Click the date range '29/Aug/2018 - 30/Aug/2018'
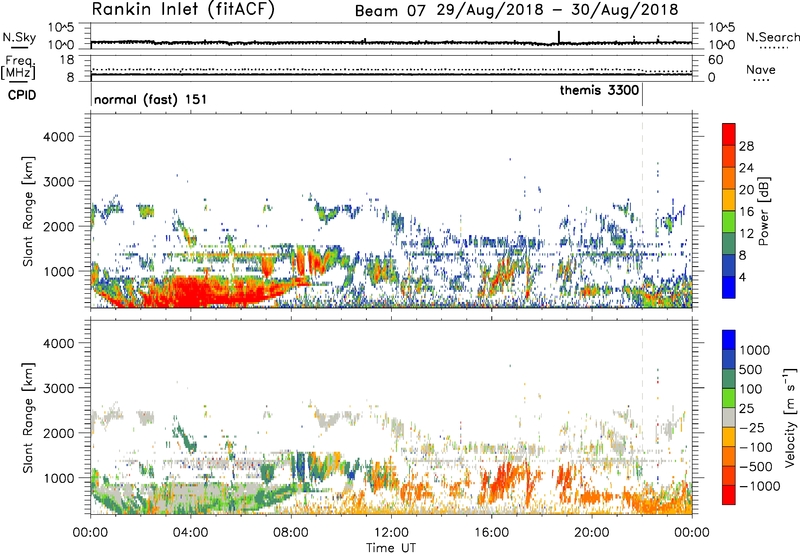This screenshot has height=554, width=800. point(557,10)
